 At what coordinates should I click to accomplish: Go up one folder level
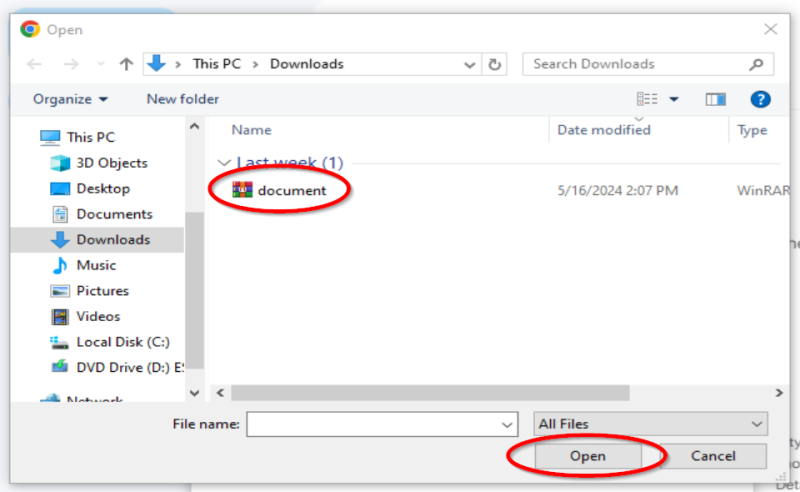tap(126, 64)
